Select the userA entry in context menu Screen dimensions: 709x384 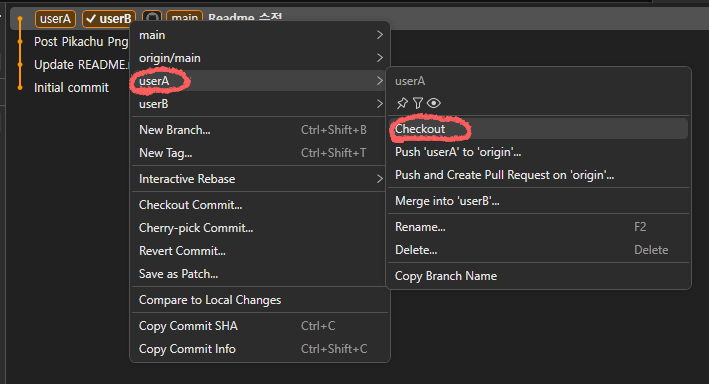pyautogui.click(x=260, y=81)
